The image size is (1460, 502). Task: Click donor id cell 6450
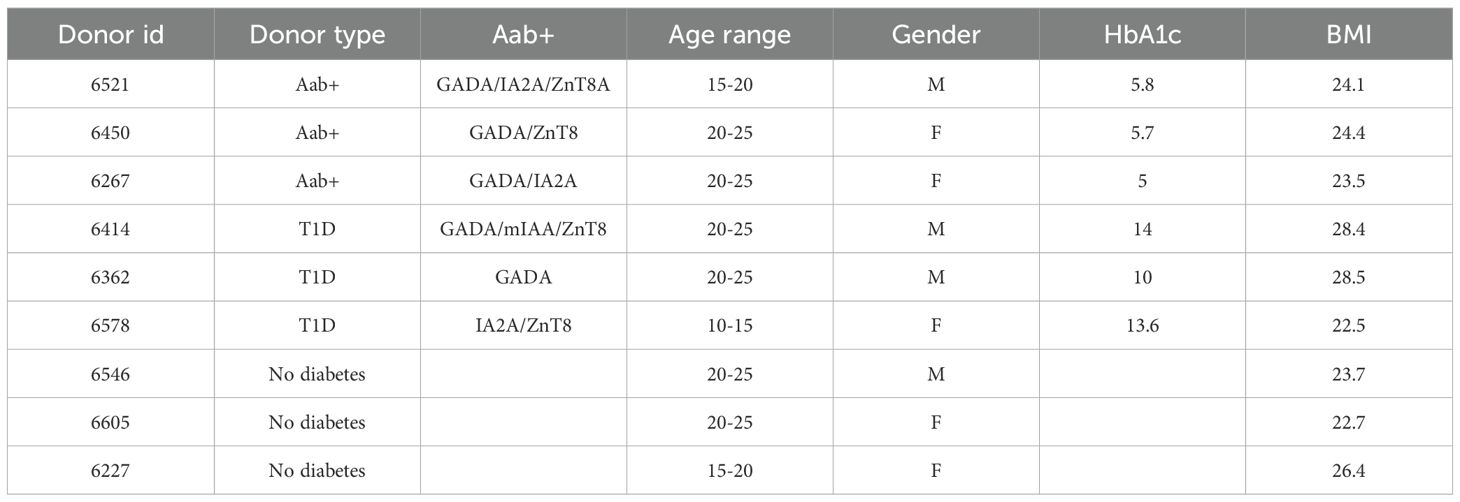point(110,133)
